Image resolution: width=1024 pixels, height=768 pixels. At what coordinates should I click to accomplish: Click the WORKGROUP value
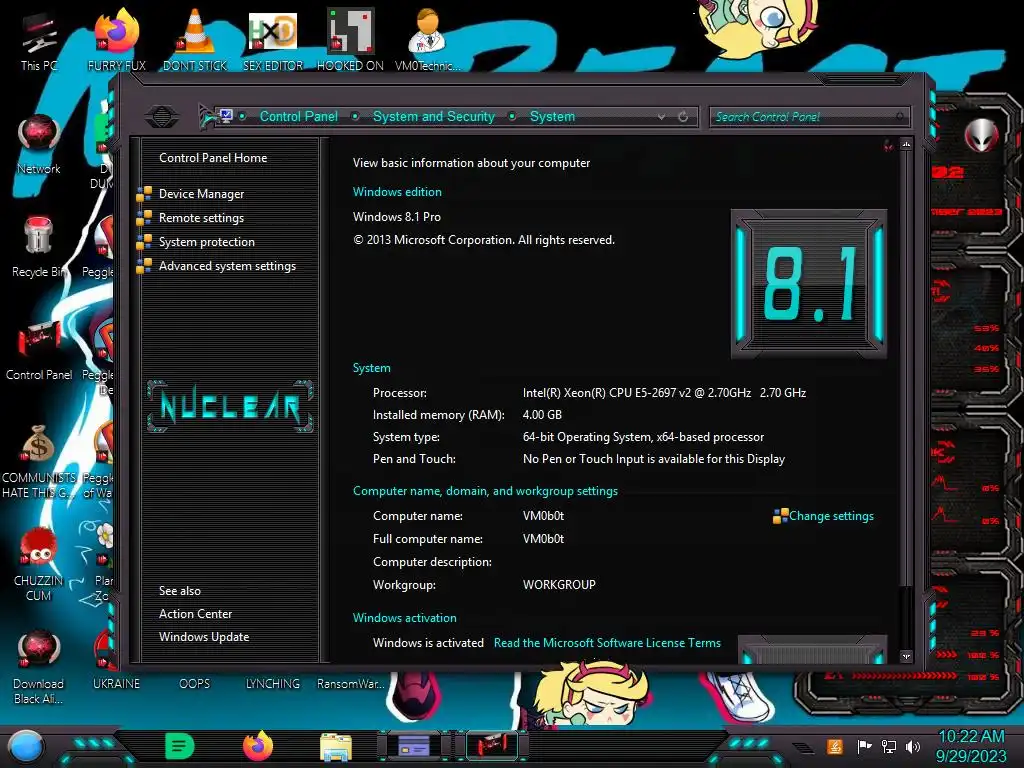pyautogui.click(x=559, y=584)
